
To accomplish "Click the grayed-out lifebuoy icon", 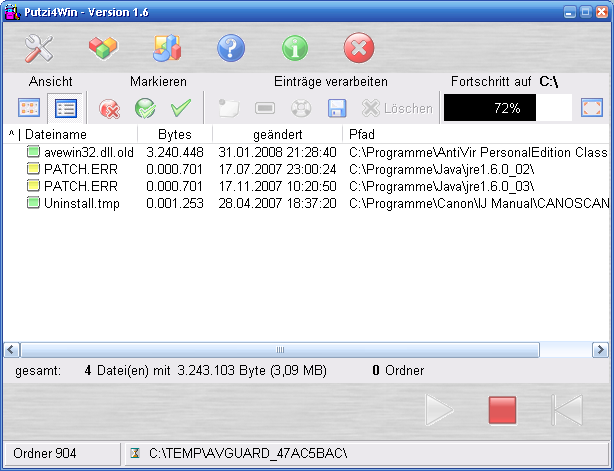I will pyautogui.click(x=301, y=108).
